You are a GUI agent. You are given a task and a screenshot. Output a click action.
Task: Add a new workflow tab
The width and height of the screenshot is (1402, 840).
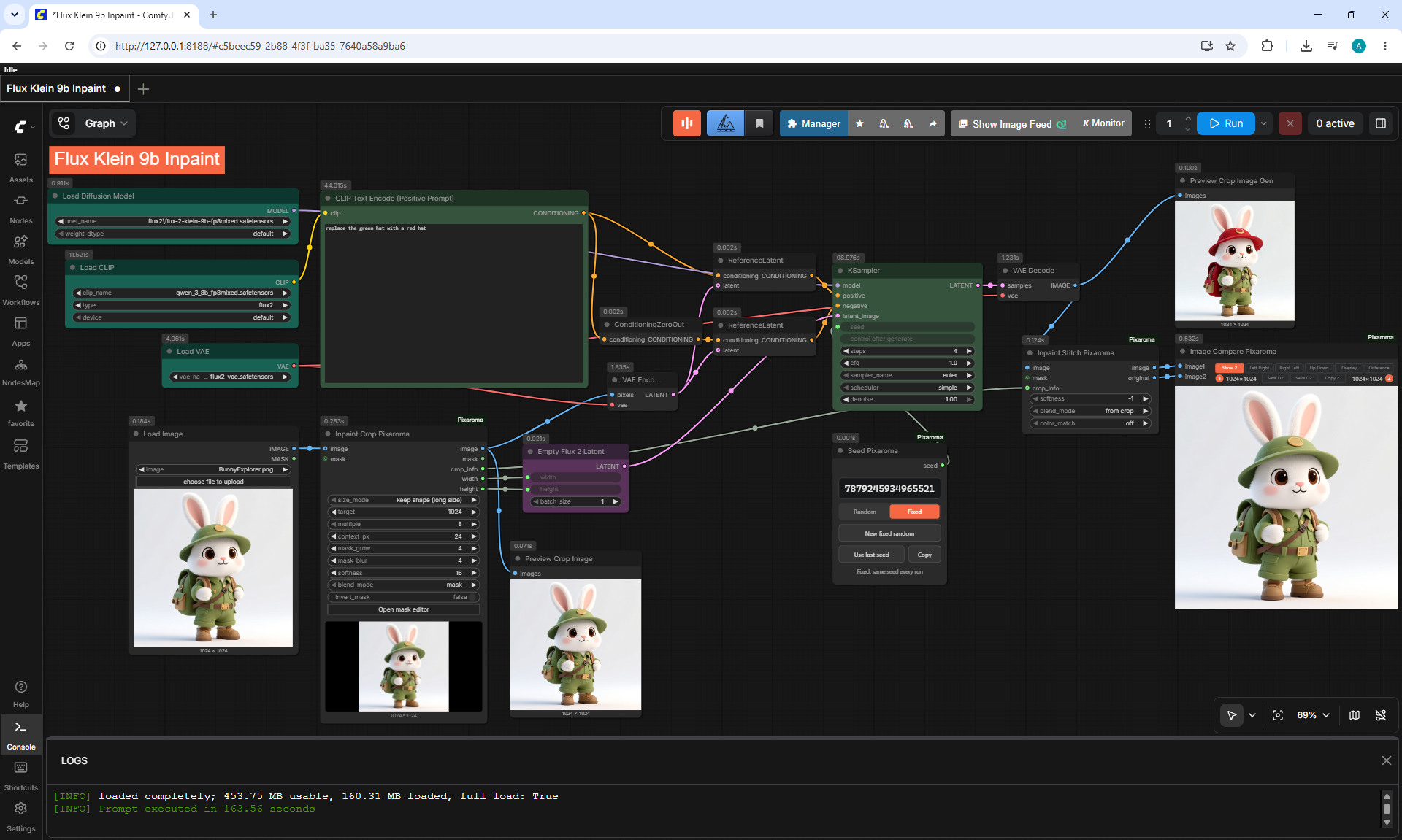(143, 89)
